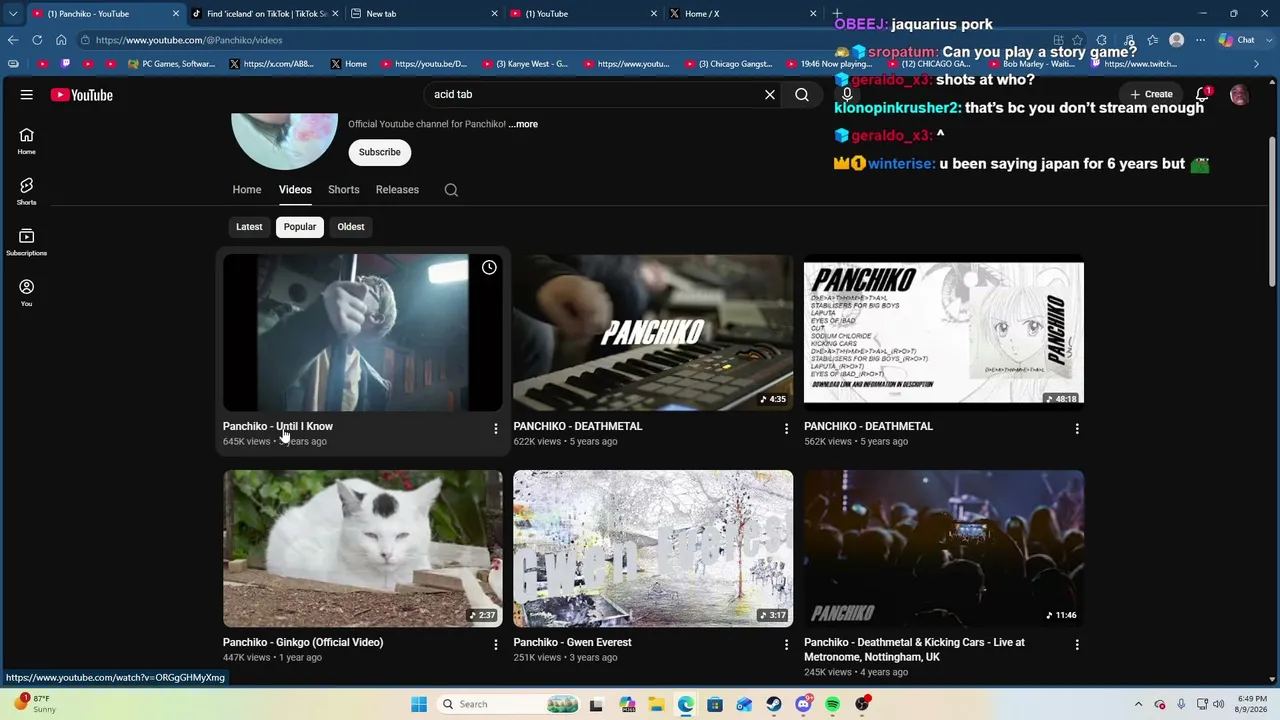Start voice search with the microphone

click(847, 95)
